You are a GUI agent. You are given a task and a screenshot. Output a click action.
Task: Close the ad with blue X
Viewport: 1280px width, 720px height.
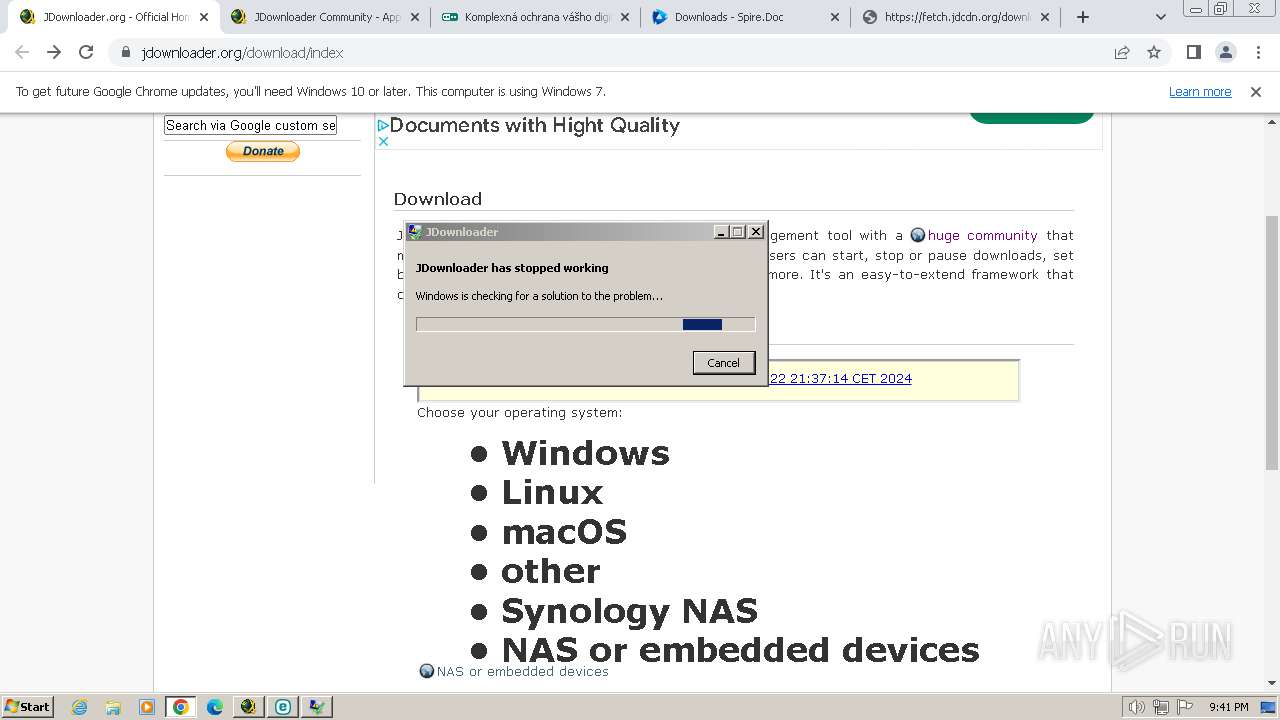382,142
